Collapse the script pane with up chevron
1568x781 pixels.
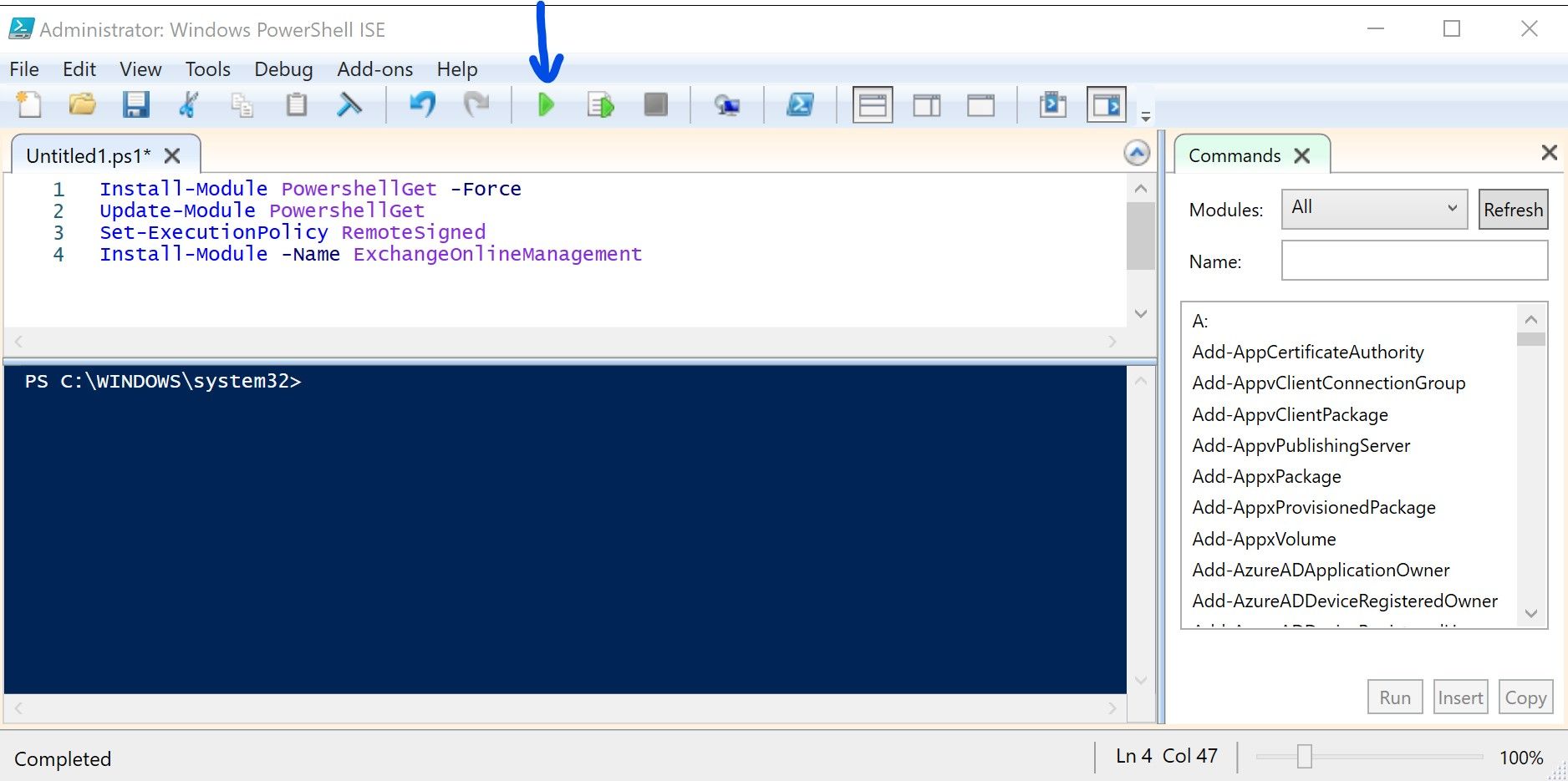[1137, 153]
